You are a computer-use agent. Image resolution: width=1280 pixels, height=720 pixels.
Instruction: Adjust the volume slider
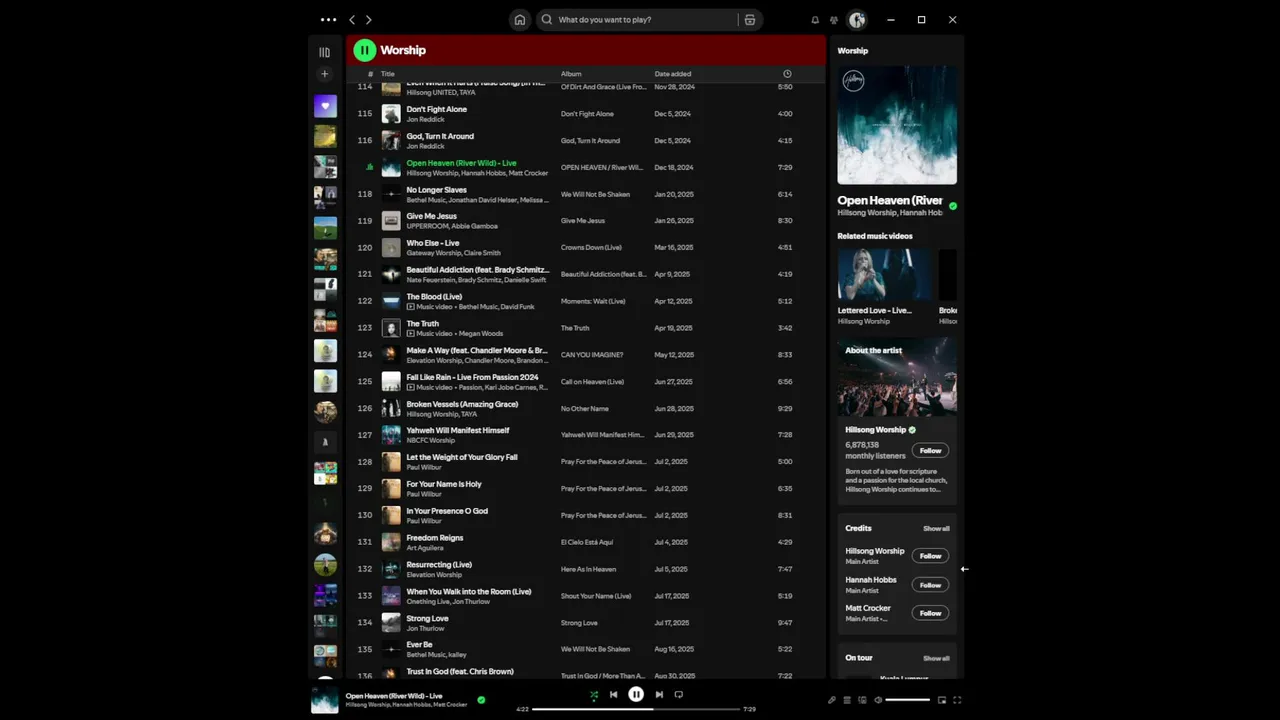click(908, 700)
